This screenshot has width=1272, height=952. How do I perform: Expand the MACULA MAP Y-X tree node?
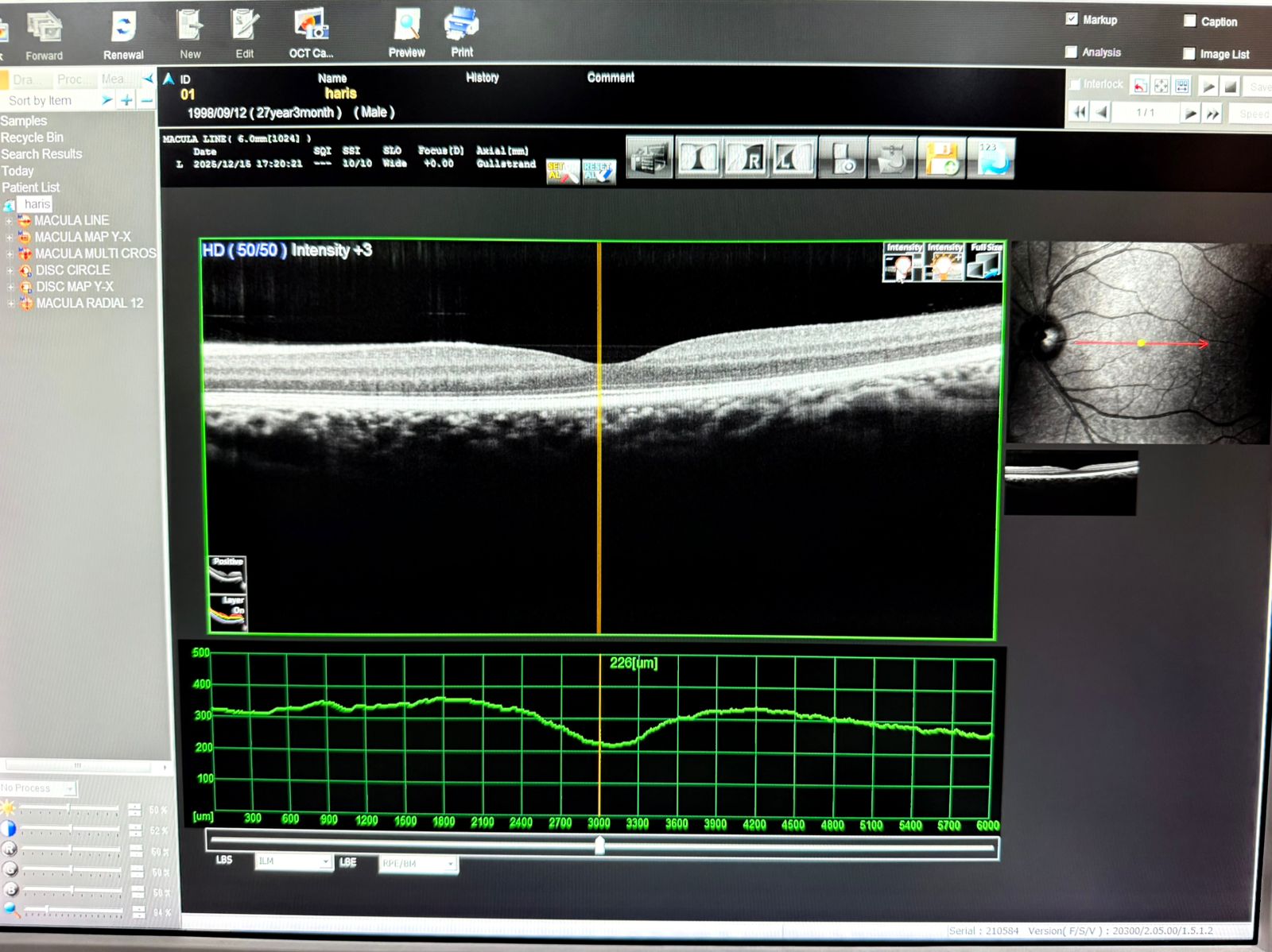coord(10,238)
